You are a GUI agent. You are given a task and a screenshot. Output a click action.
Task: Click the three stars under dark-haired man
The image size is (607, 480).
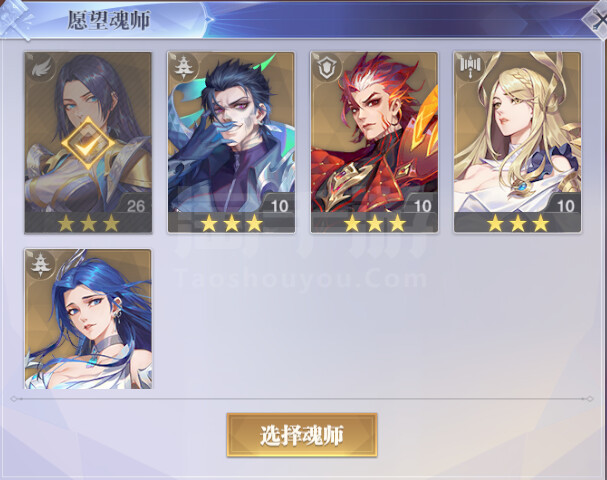(231, 223)
